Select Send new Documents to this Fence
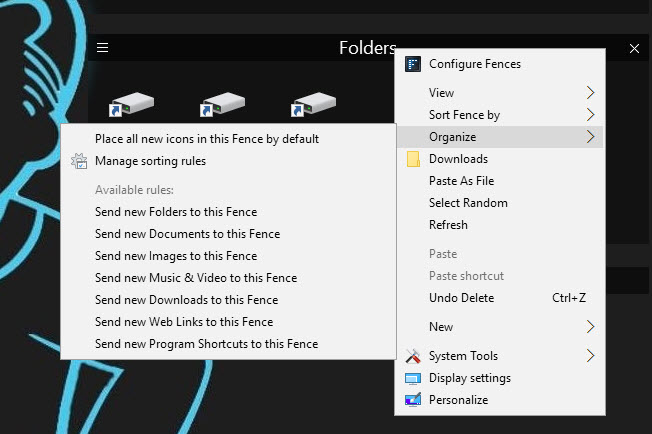 [228, 234]
